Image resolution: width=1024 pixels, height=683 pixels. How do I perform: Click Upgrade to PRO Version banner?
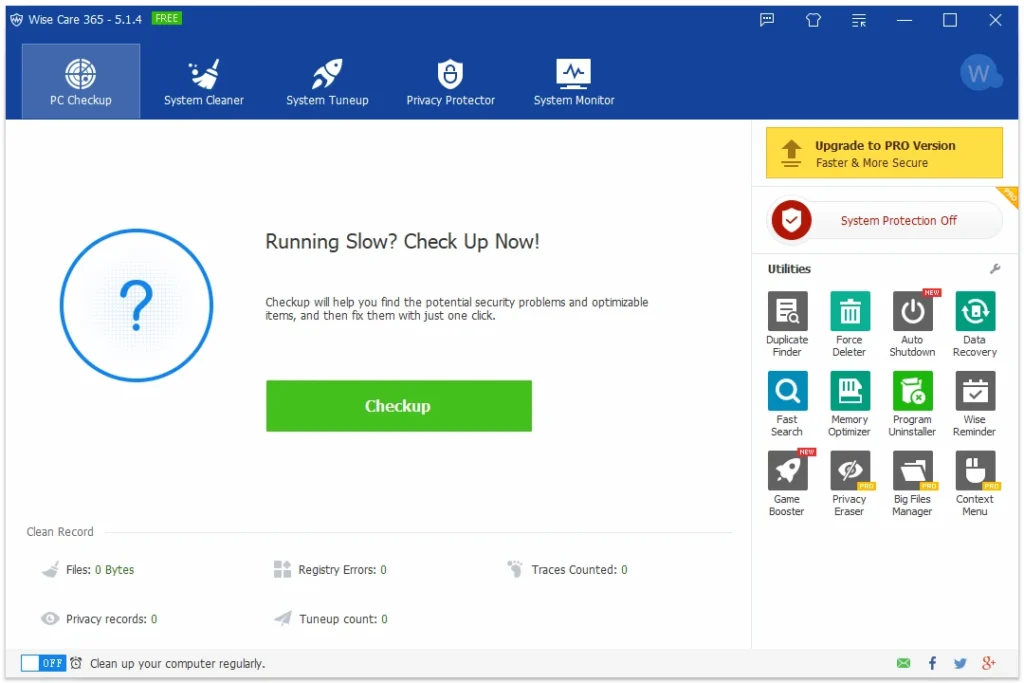point(884,153)
